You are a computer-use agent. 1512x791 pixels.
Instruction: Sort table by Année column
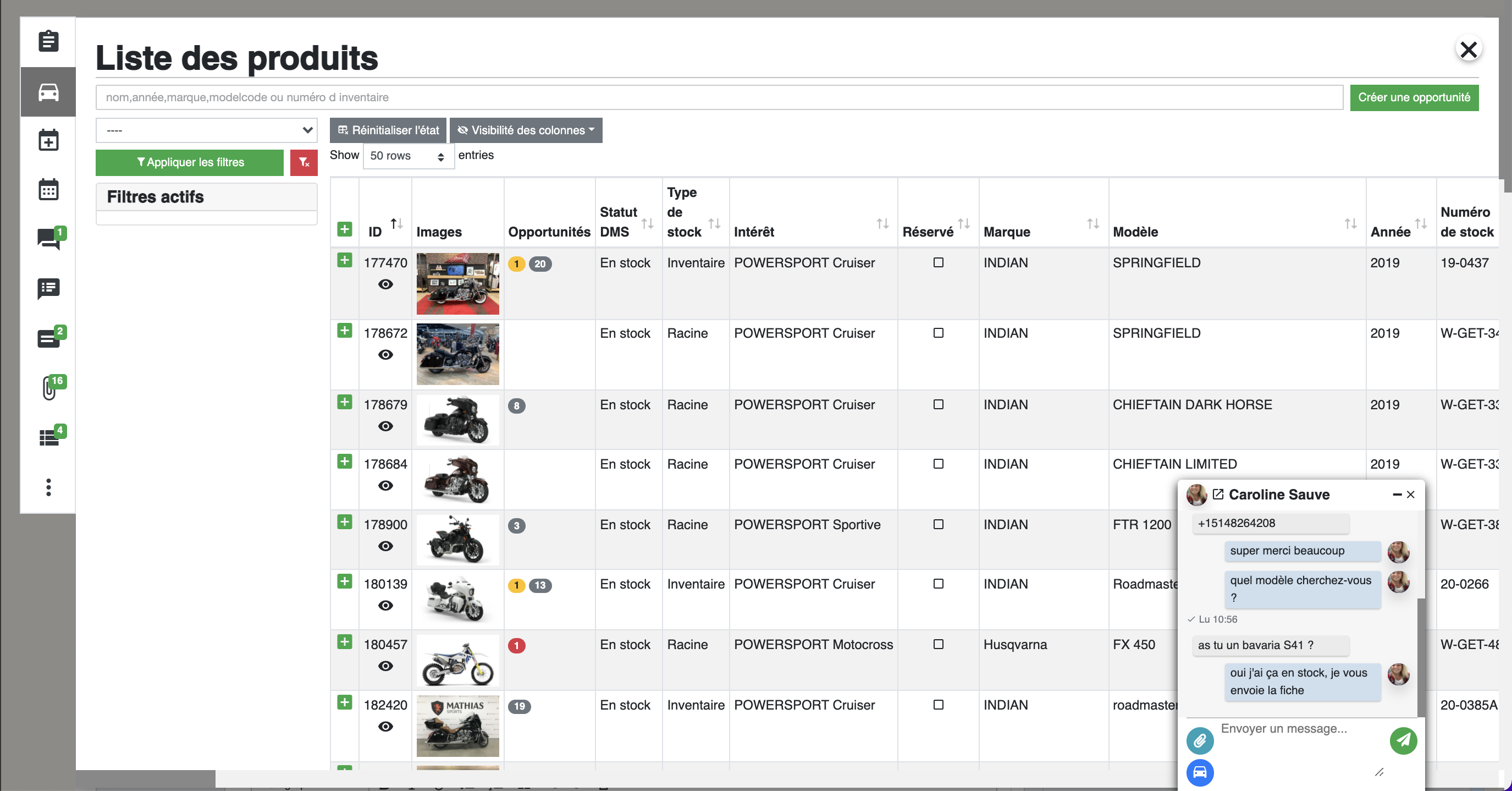pos(1420,224)
